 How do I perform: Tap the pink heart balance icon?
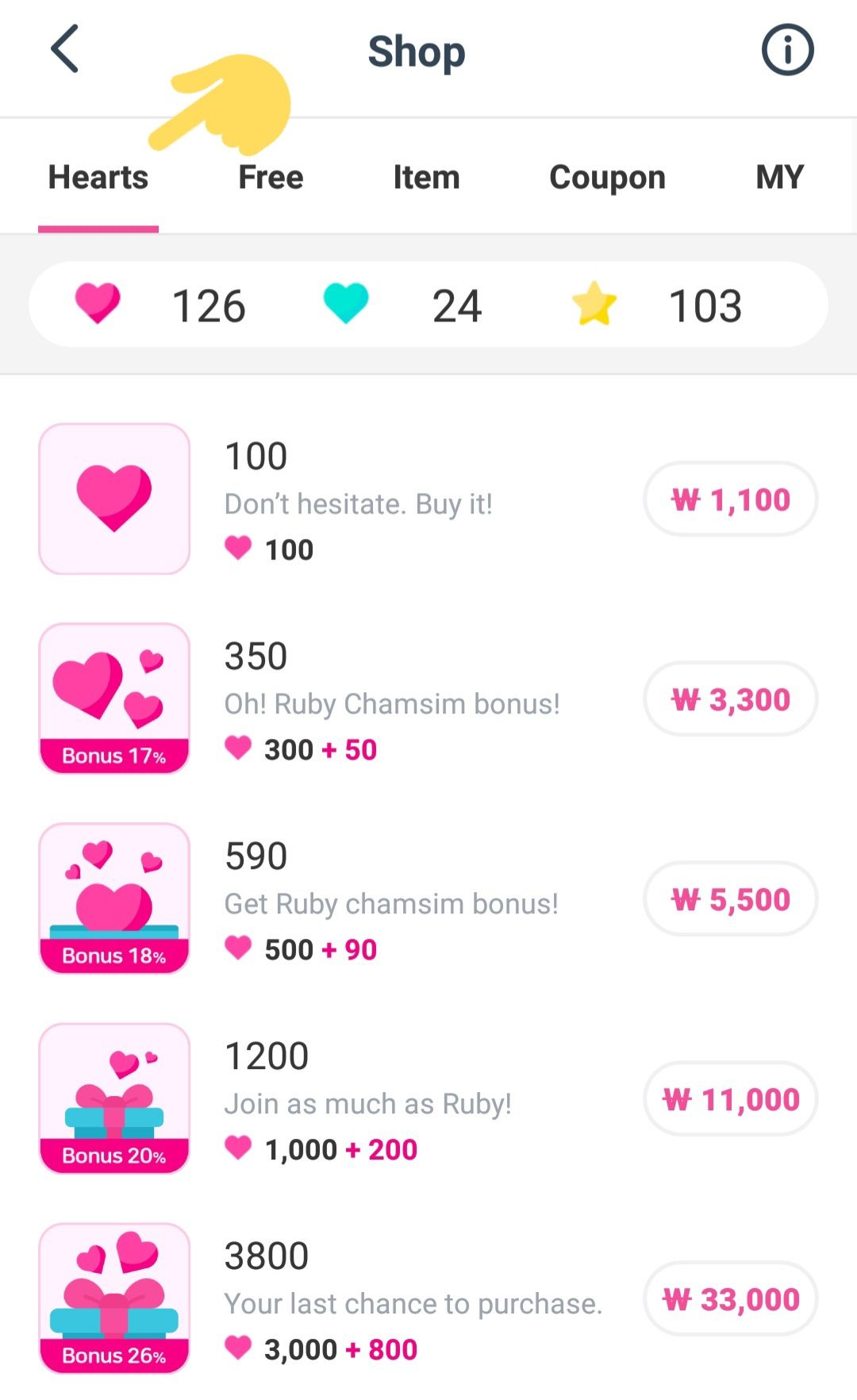point(98,304)
